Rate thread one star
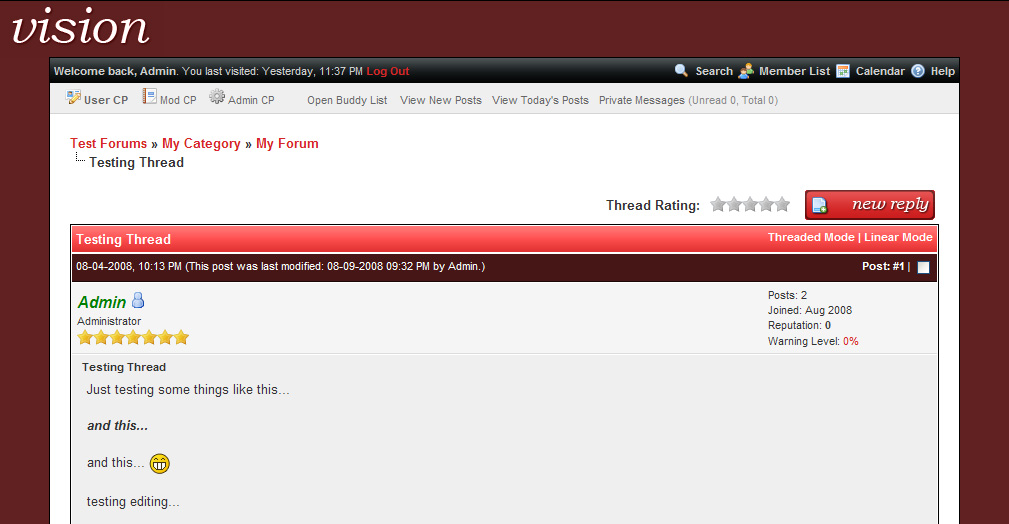Viewport: 1009px width, 524px height. [x=718, y=205]
